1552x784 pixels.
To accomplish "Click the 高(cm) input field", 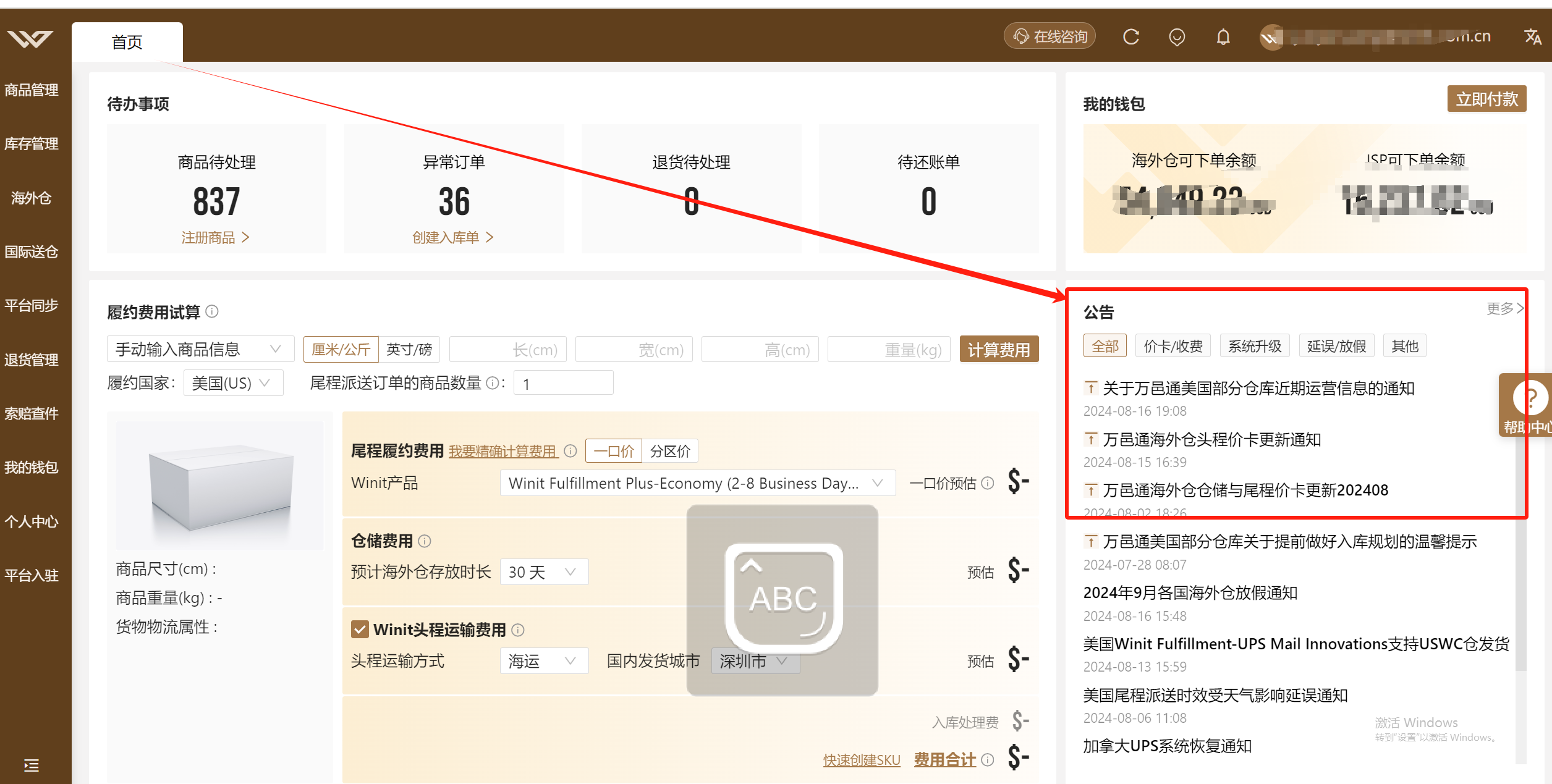I will (x=760, y=350).
